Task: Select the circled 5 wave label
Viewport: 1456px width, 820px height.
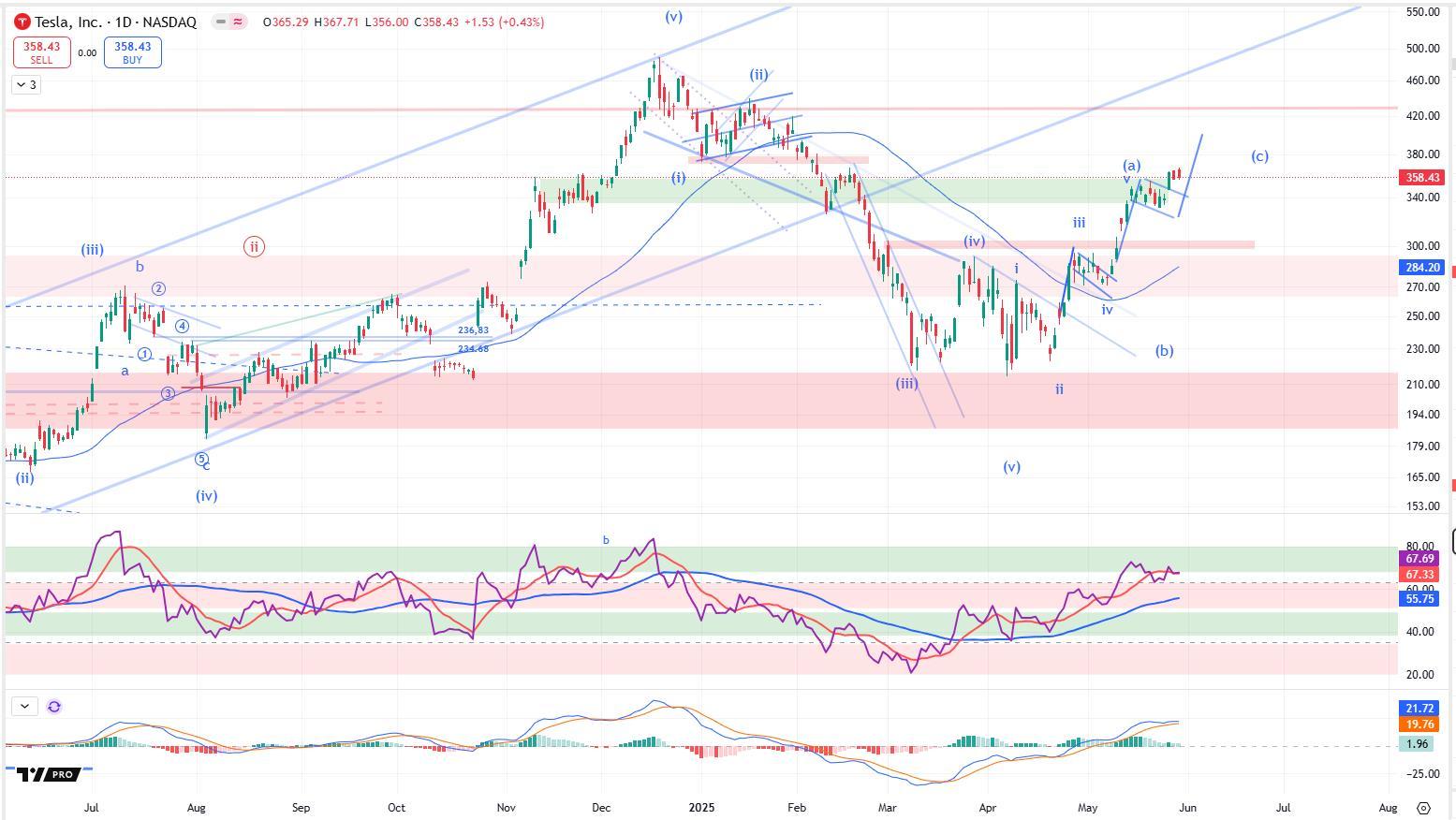Action: point(201,459)
